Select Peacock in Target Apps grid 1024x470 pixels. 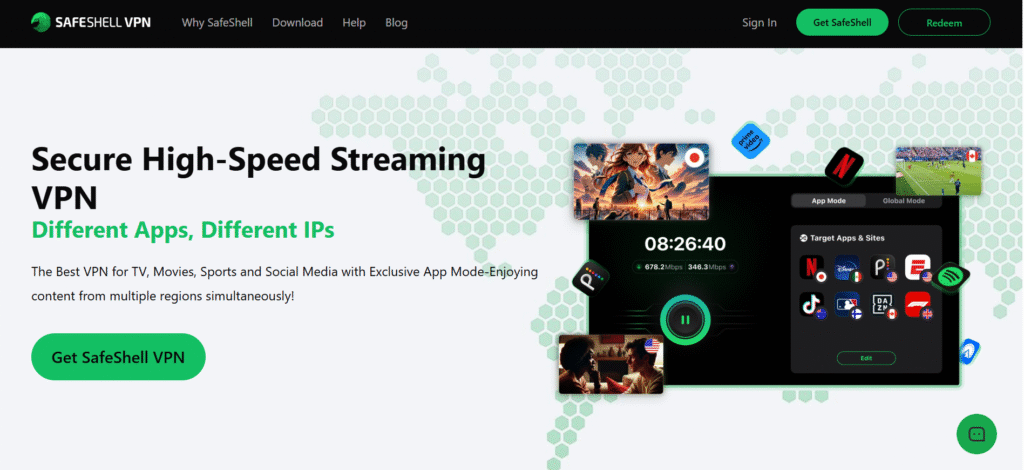pos(883,268)
